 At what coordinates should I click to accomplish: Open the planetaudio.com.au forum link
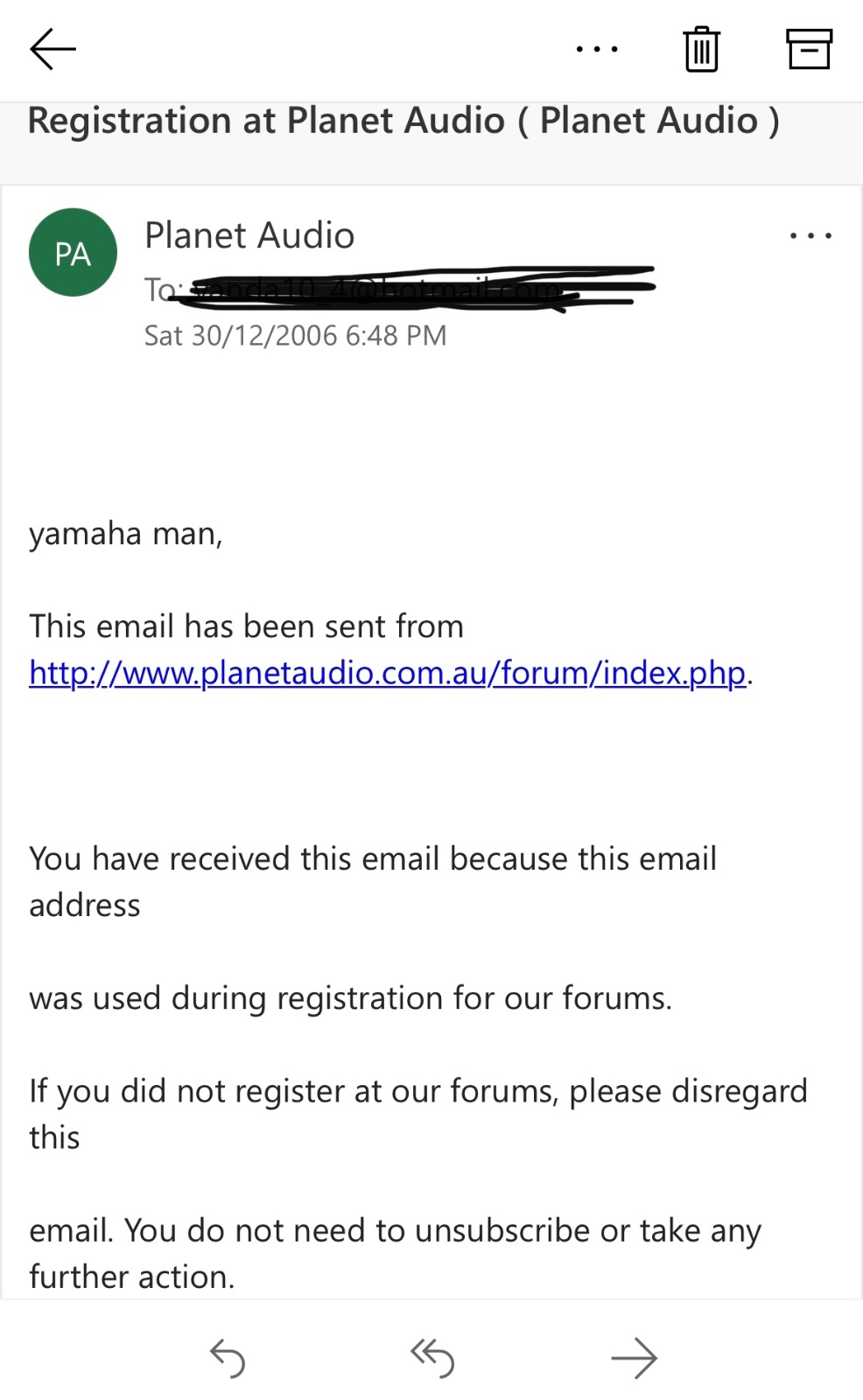387,673
